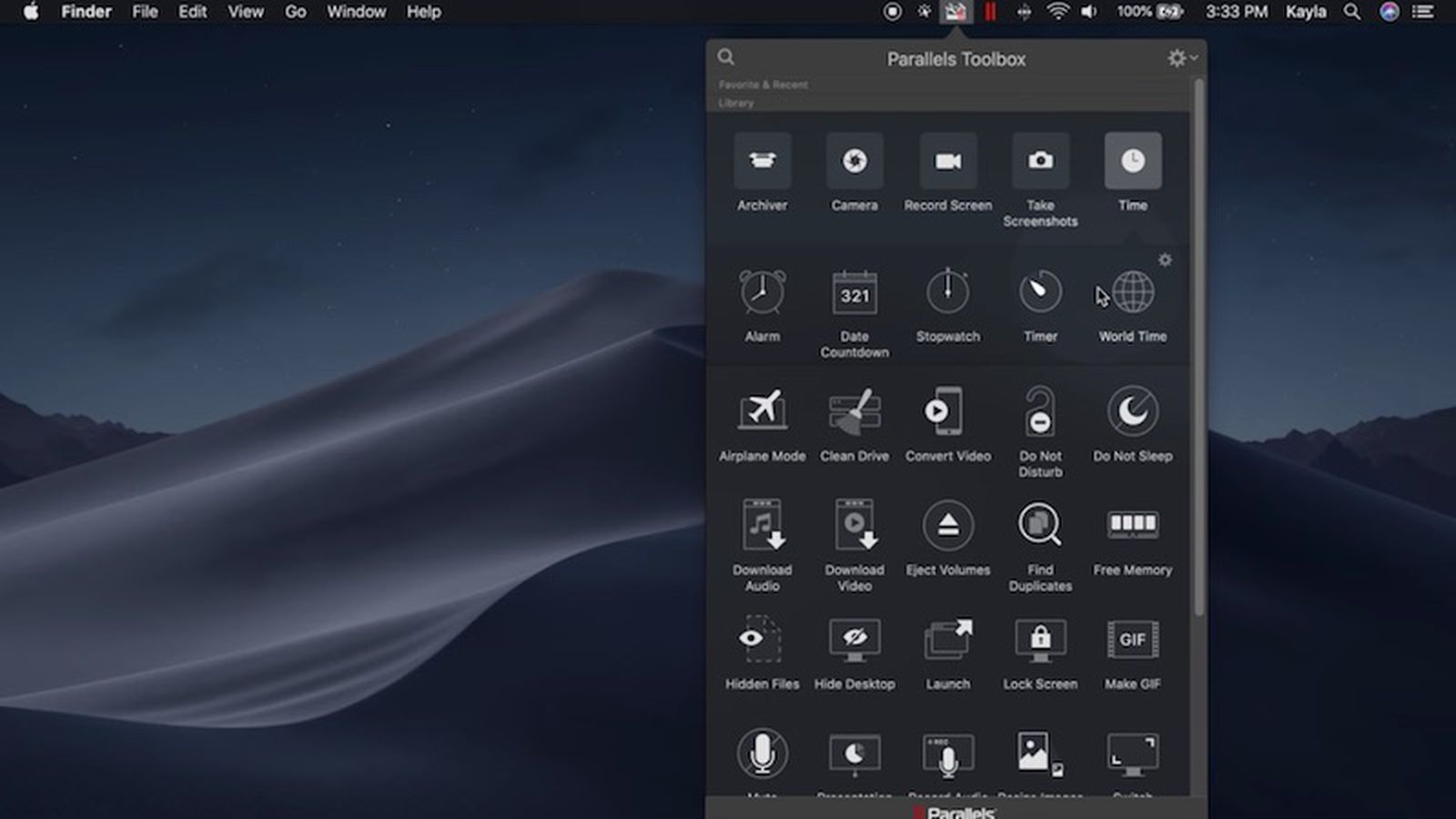Toggle Do Not Sleep mode
Image resolution: width=1456 pixels, height=819 pixels.
pyautogui.click(x=1132, y=413)
